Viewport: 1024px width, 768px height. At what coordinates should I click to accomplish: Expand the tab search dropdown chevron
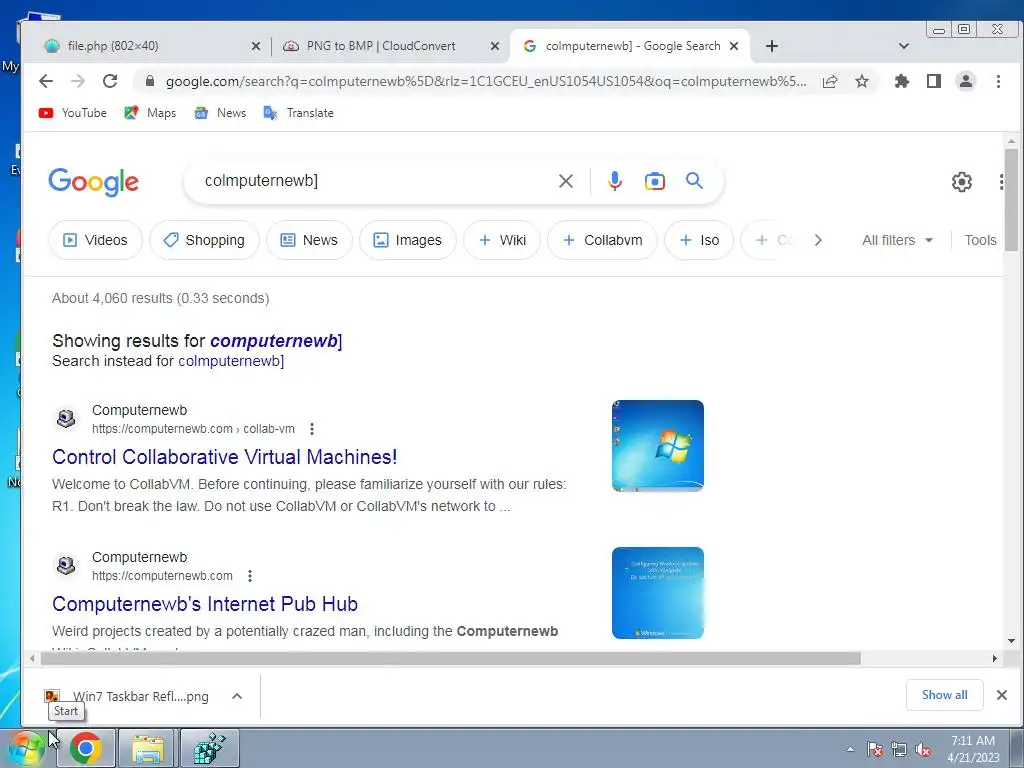pyautogui.click(x=904, y=46)
